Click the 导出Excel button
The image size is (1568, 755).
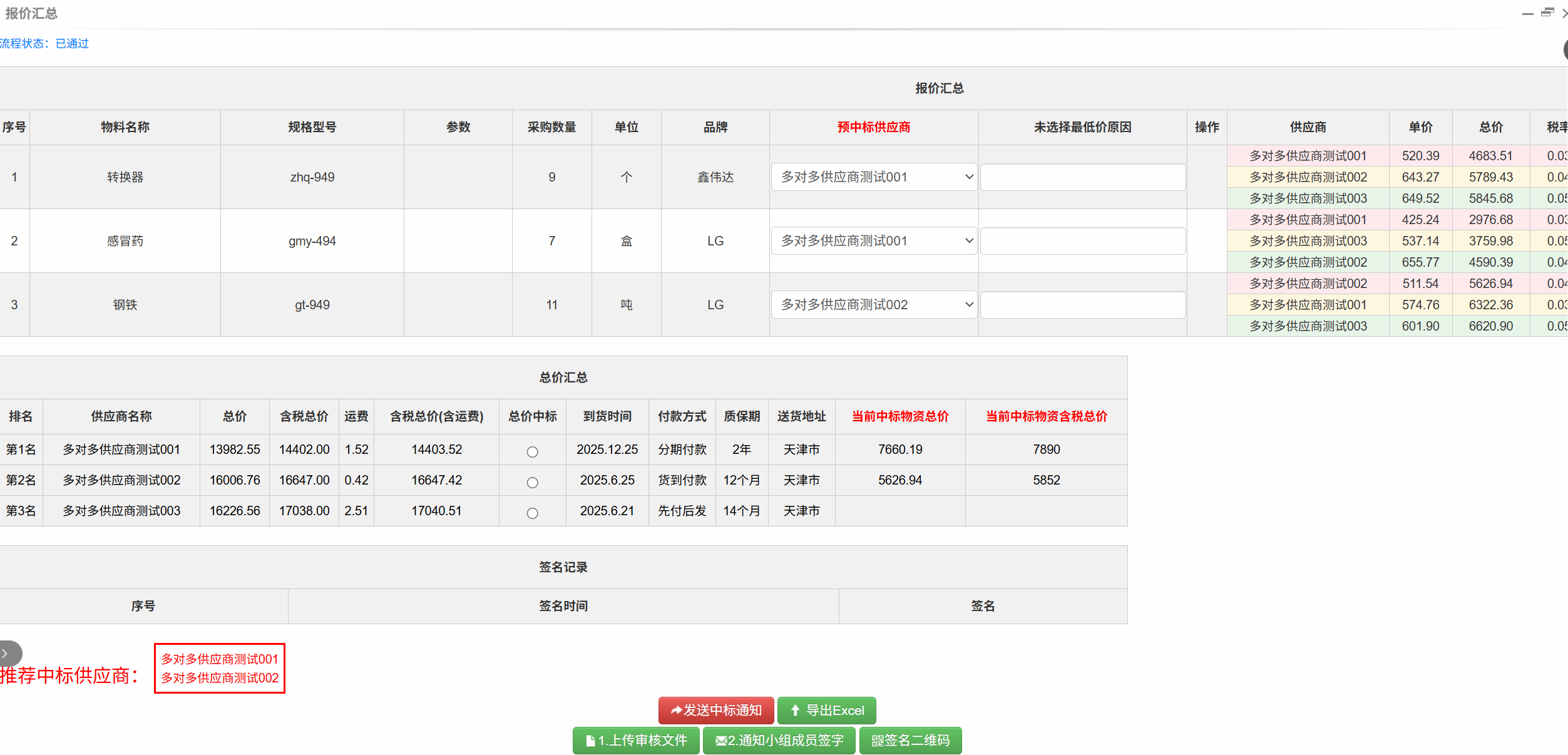pos(826,711)
